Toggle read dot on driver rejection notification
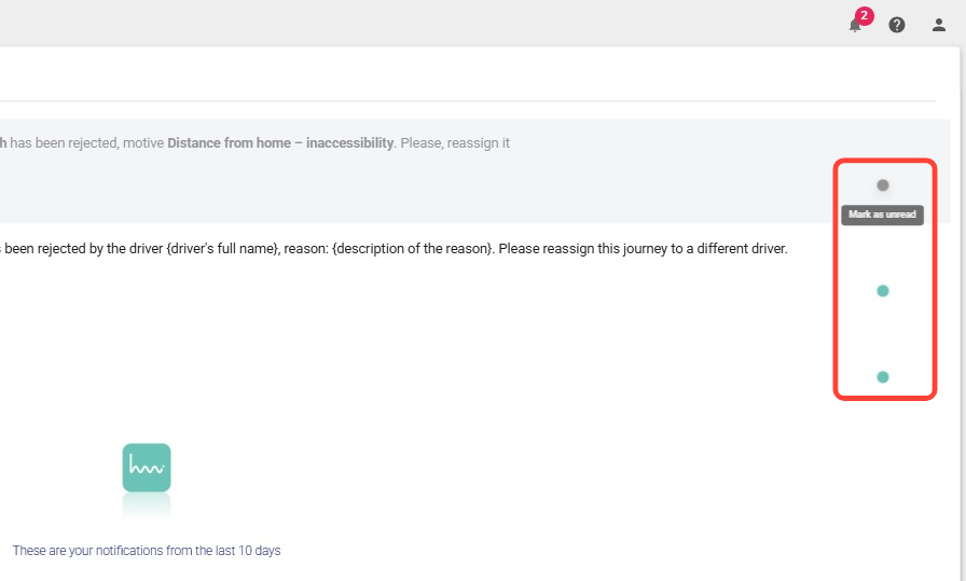 pos(882,291)
